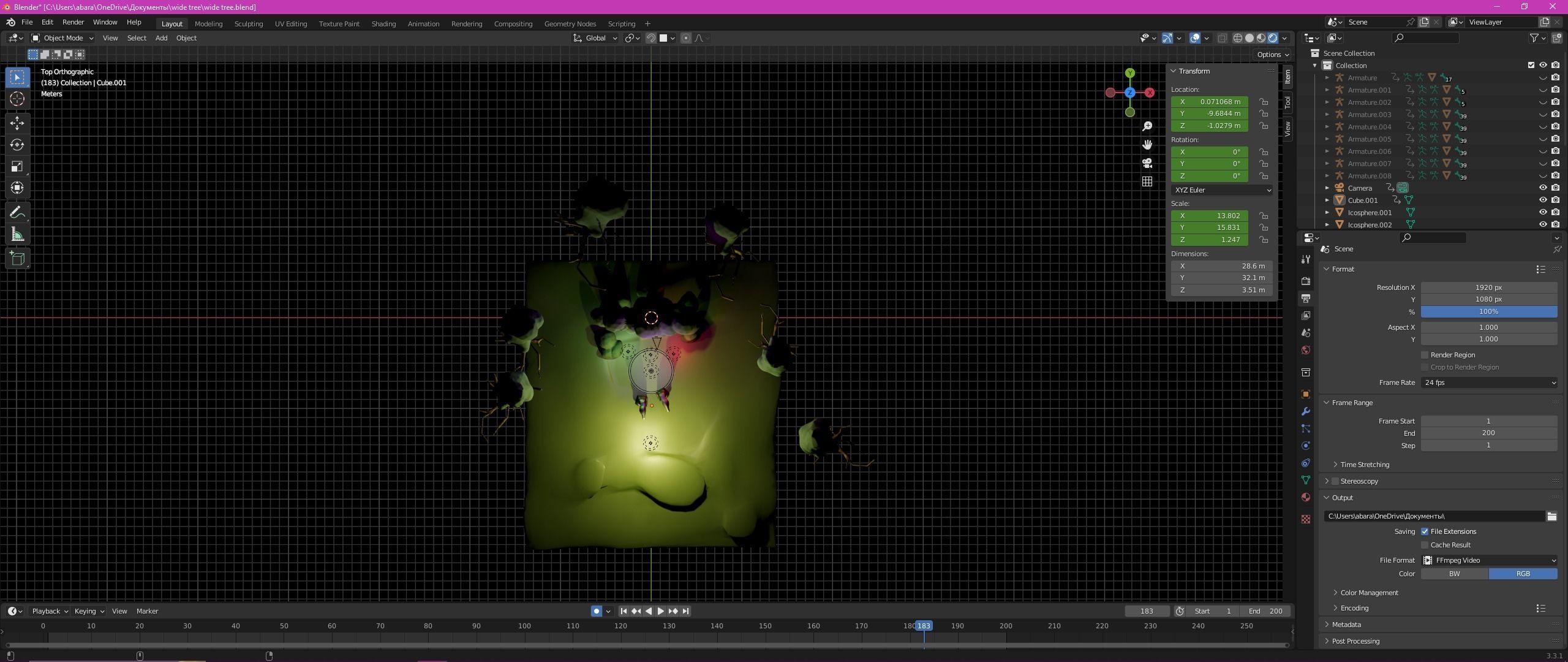
Task: Enable the Render Region checkbox
Action: pos(1425,355)
